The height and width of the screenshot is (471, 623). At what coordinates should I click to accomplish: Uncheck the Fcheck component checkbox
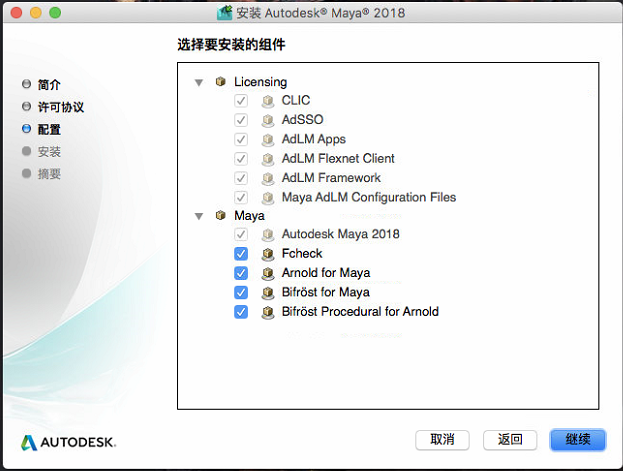click(241, 254)
